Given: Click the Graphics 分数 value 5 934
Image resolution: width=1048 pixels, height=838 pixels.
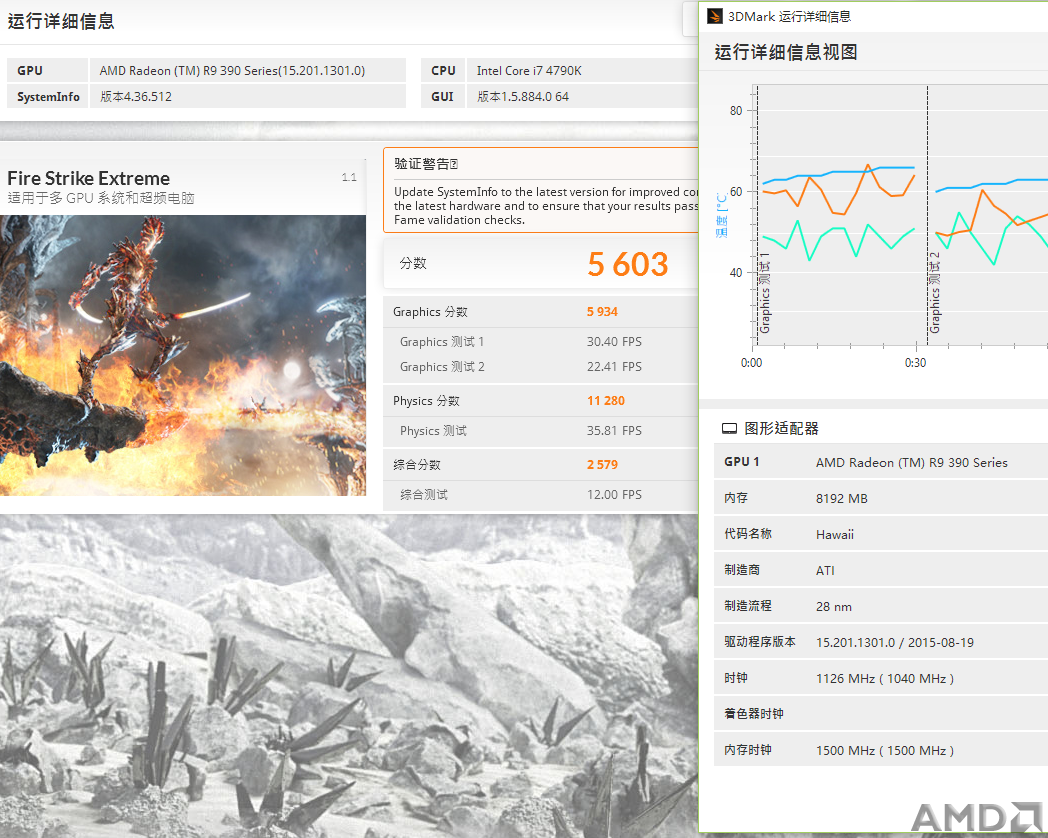Looking at the screenshot, I should [602, 311].
